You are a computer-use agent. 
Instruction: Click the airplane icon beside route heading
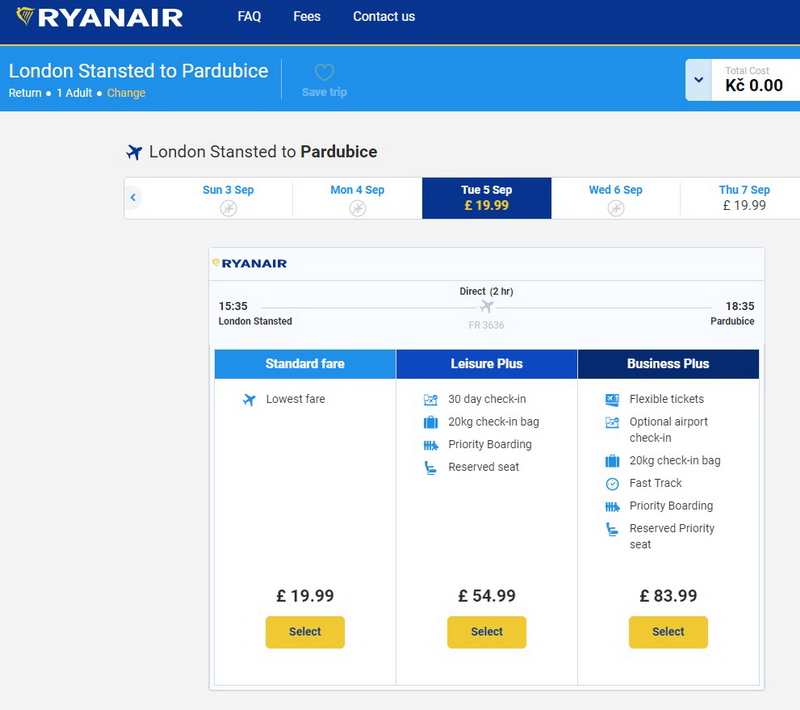[134, 152]
